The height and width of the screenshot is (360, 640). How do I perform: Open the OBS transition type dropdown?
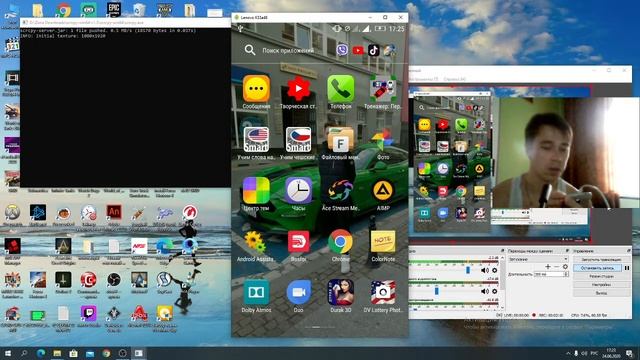click(x=538, y=259)
